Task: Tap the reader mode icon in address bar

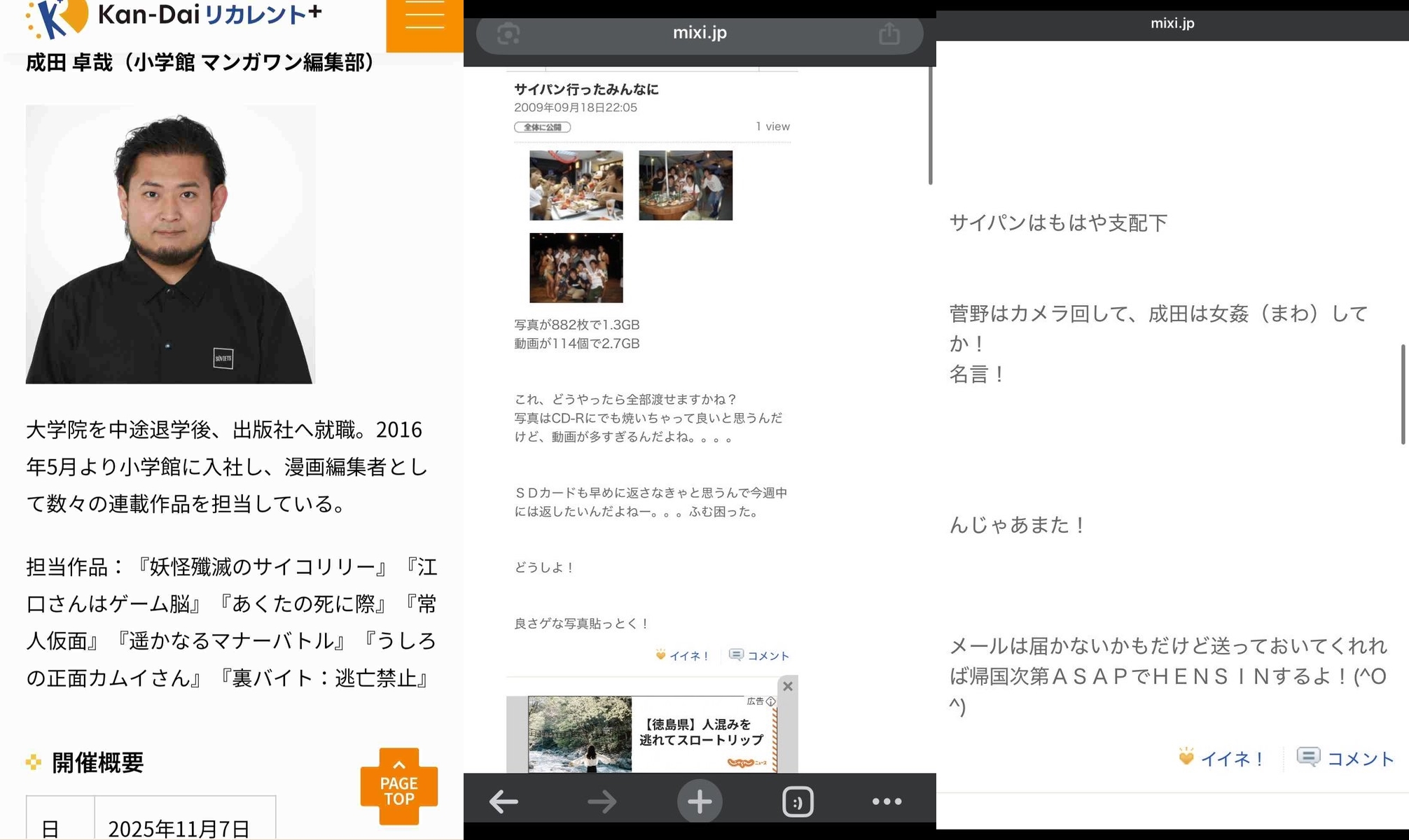Action: [x=508, y=33]
